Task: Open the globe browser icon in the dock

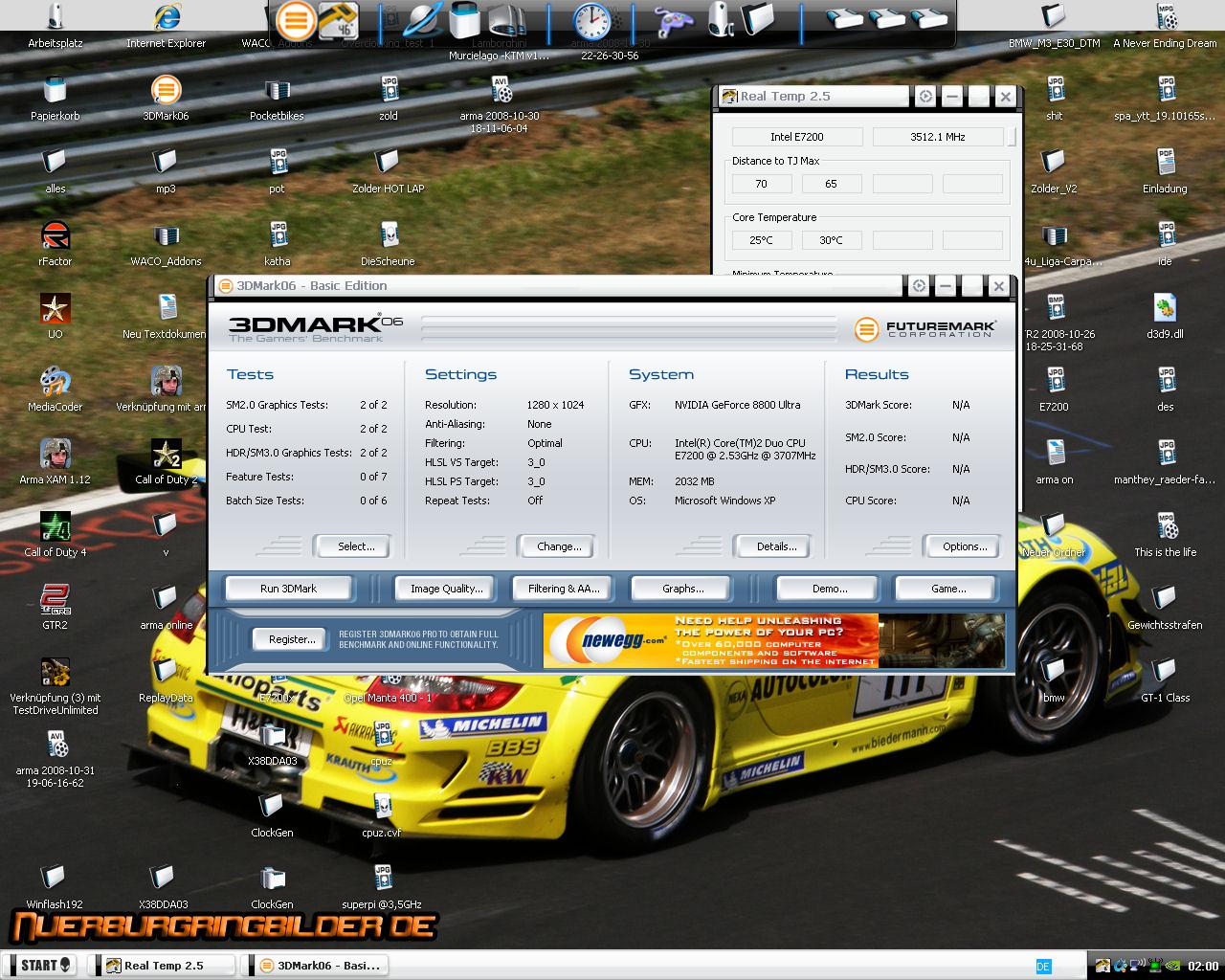Action: [x=423, y=19]
